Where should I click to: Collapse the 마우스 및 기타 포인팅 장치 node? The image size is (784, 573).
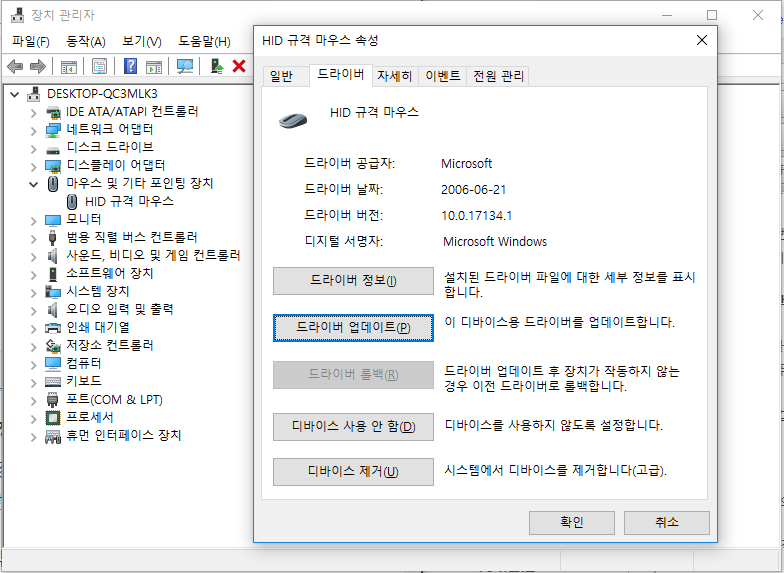point(34,184)
